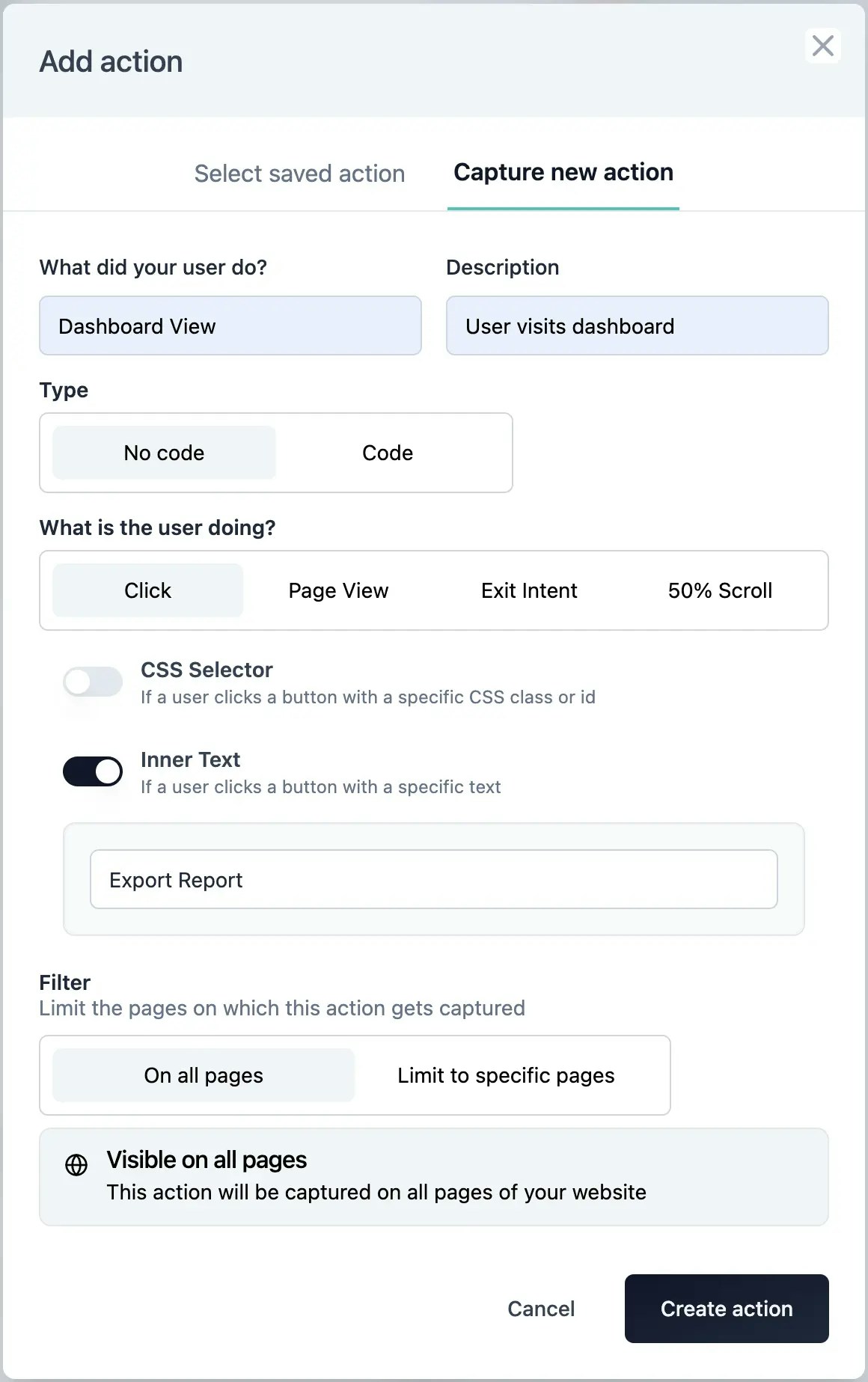Close the Add action dialog
This screenshot has height=1382, width=868.
823,46
